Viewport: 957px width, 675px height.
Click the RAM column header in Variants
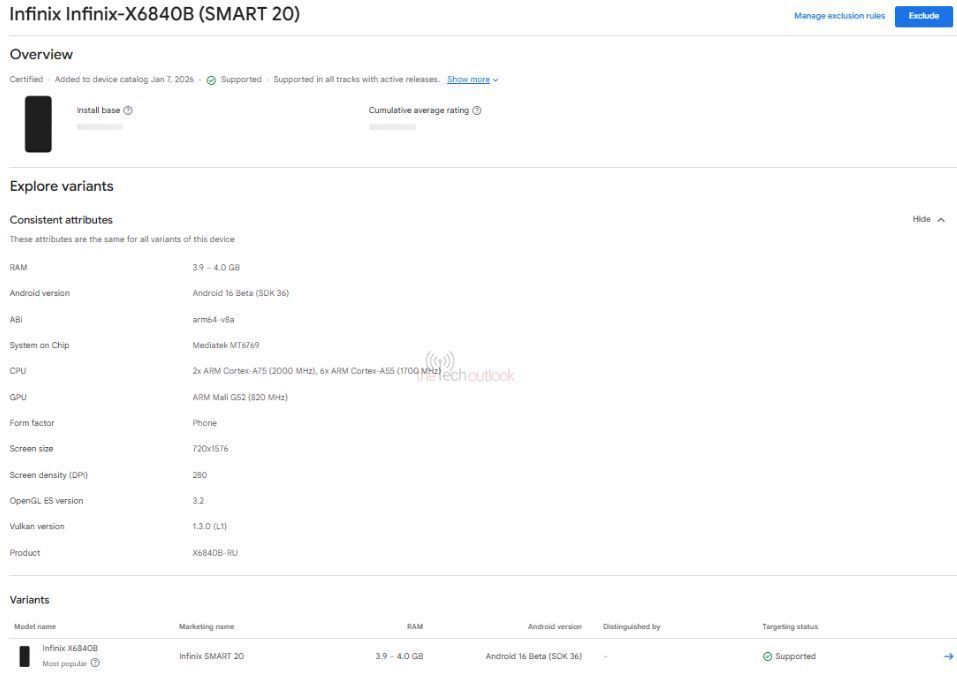point(414,627)
